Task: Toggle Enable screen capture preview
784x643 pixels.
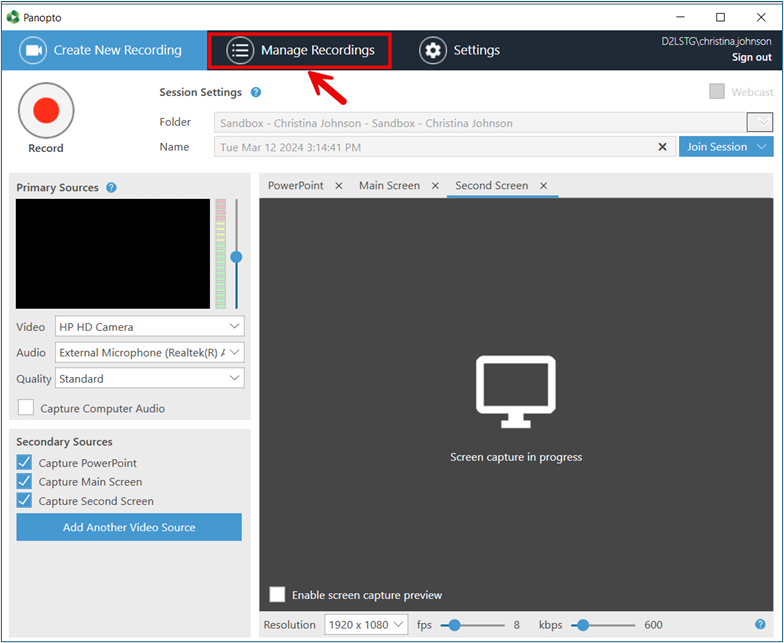Action: [277, 595]
